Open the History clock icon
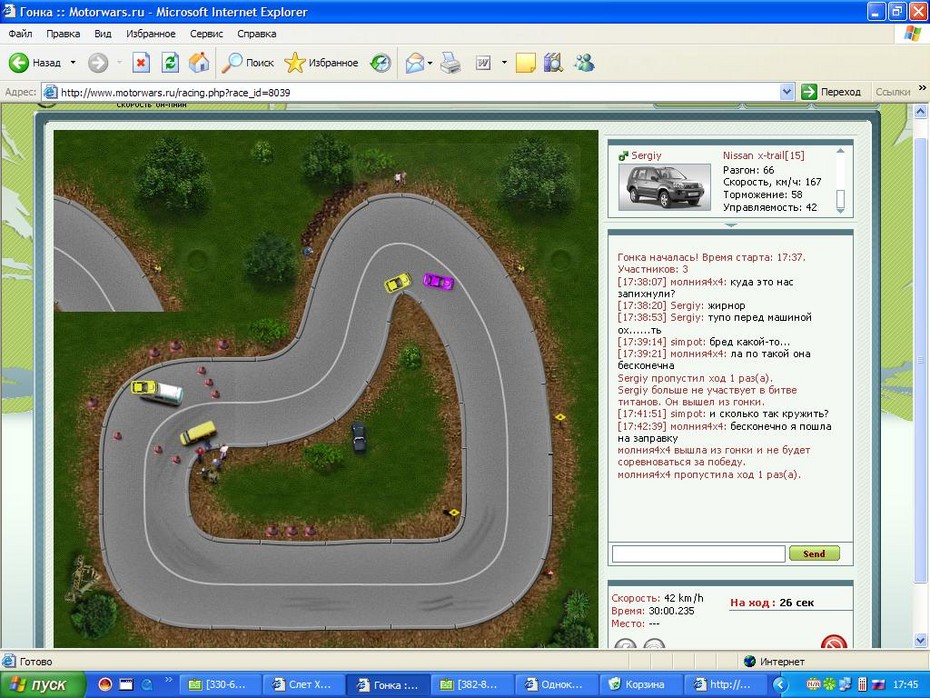 click(380, 62)
